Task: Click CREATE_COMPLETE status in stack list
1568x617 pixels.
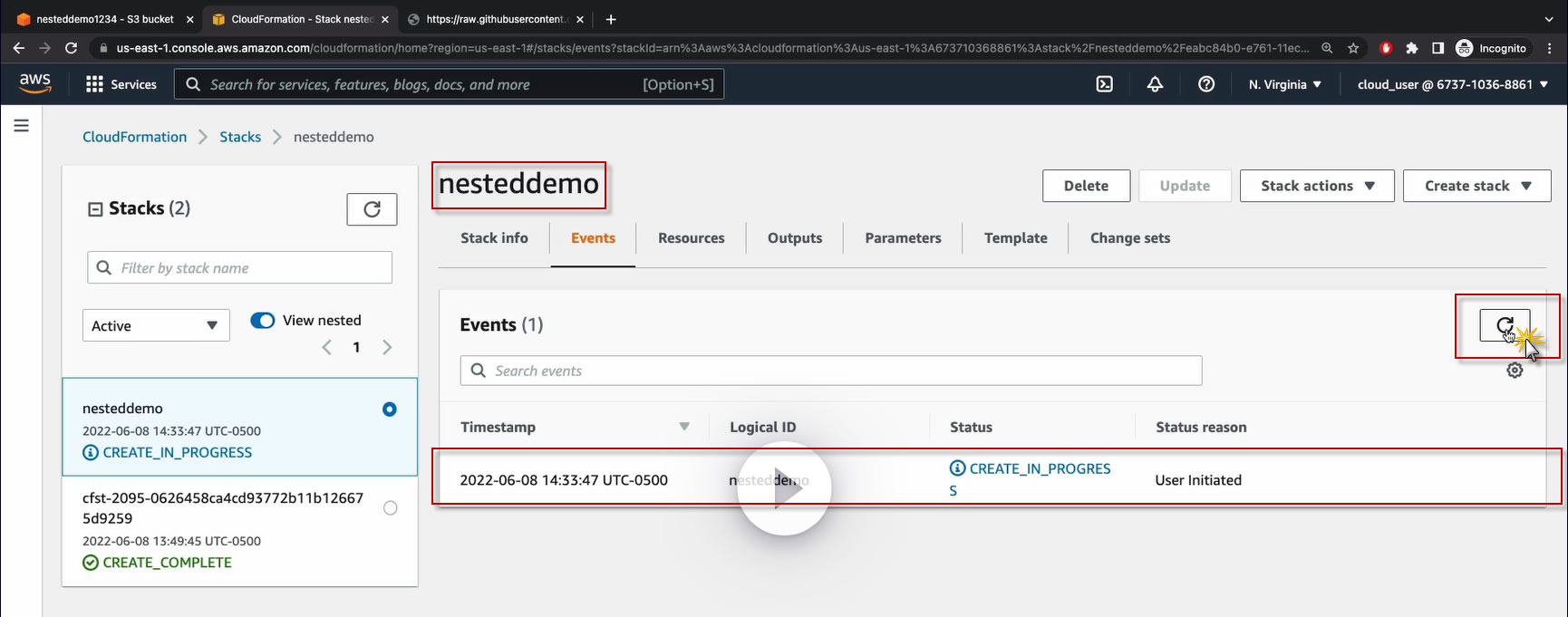Action: click(158, 563)
